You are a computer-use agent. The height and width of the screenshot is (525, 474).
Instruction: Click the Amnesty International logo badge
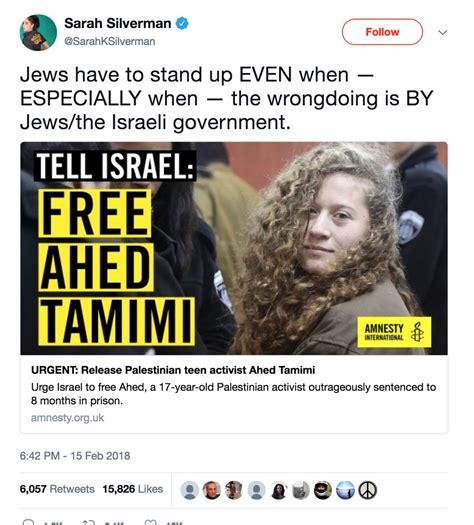click(394, 332)
